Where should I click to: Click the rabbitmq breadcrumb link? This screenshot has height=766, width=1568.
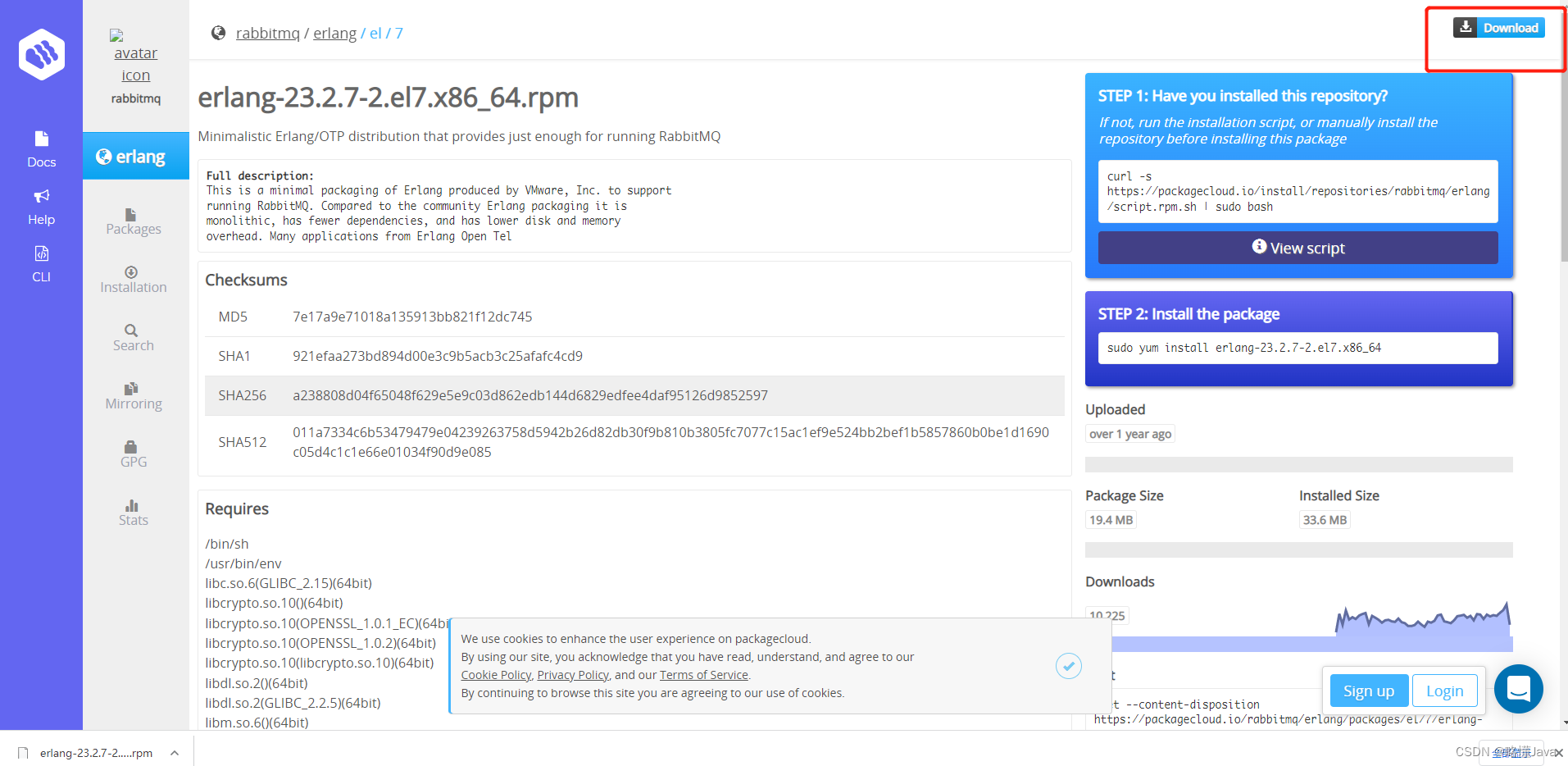(x=268, y=34)
